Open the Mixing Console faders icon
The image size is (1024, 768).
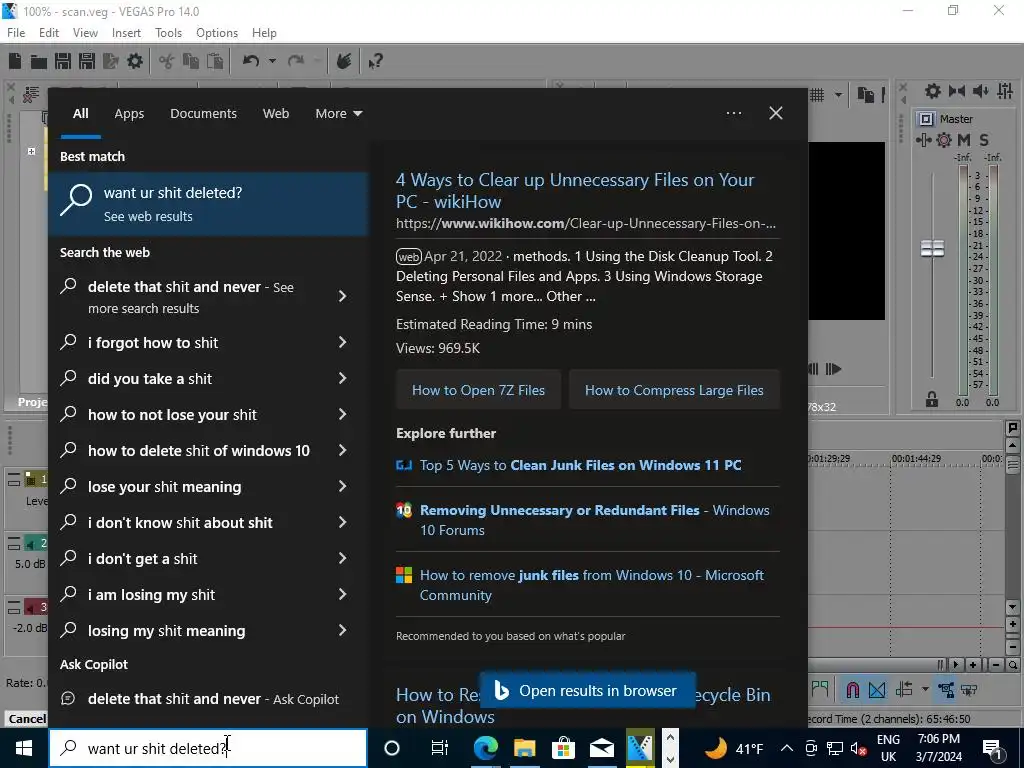click(x=1005, y=91)
